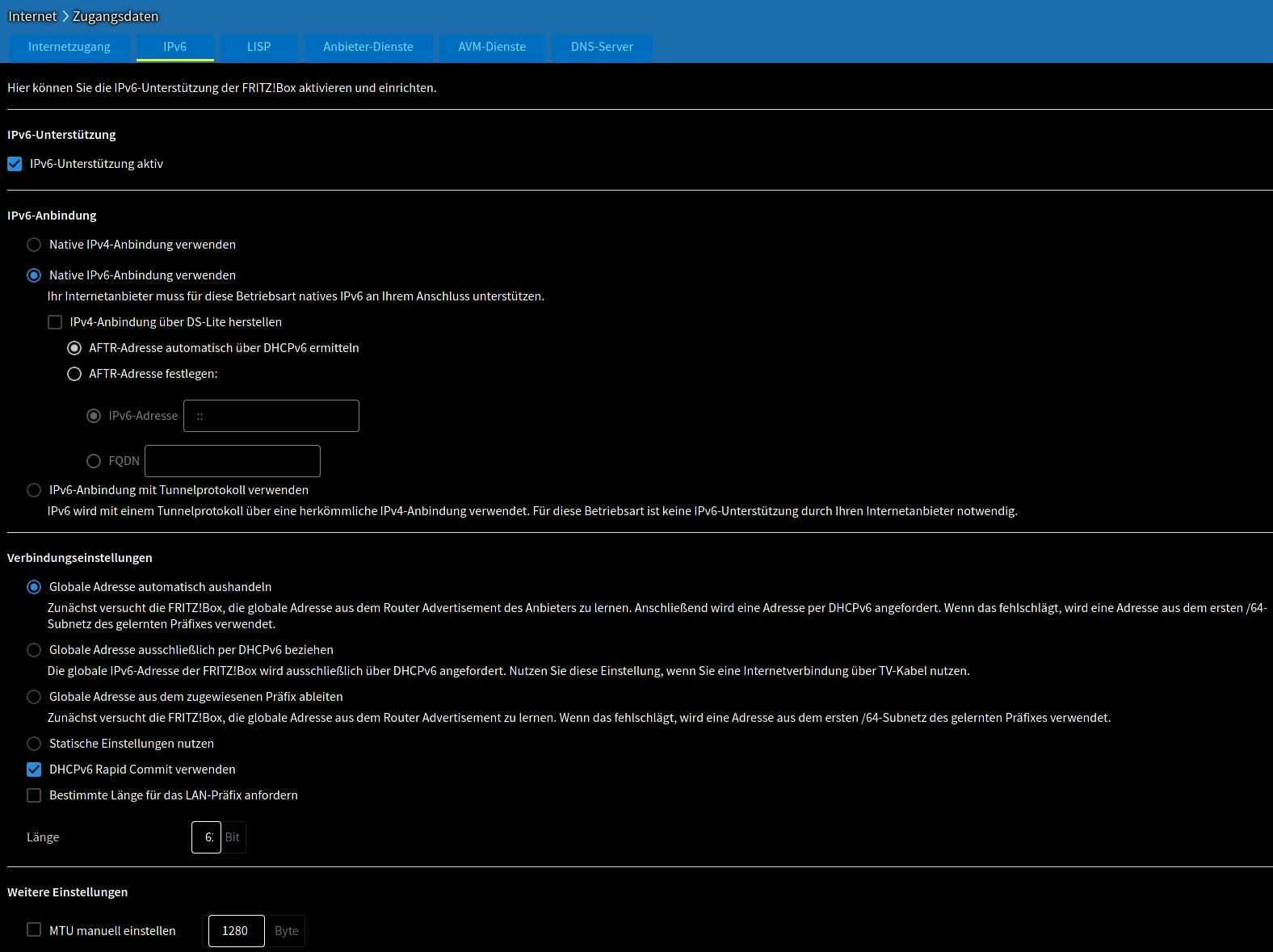Uncheck DHCPv6 Rapid Commit verwenden

click(34, 770)
